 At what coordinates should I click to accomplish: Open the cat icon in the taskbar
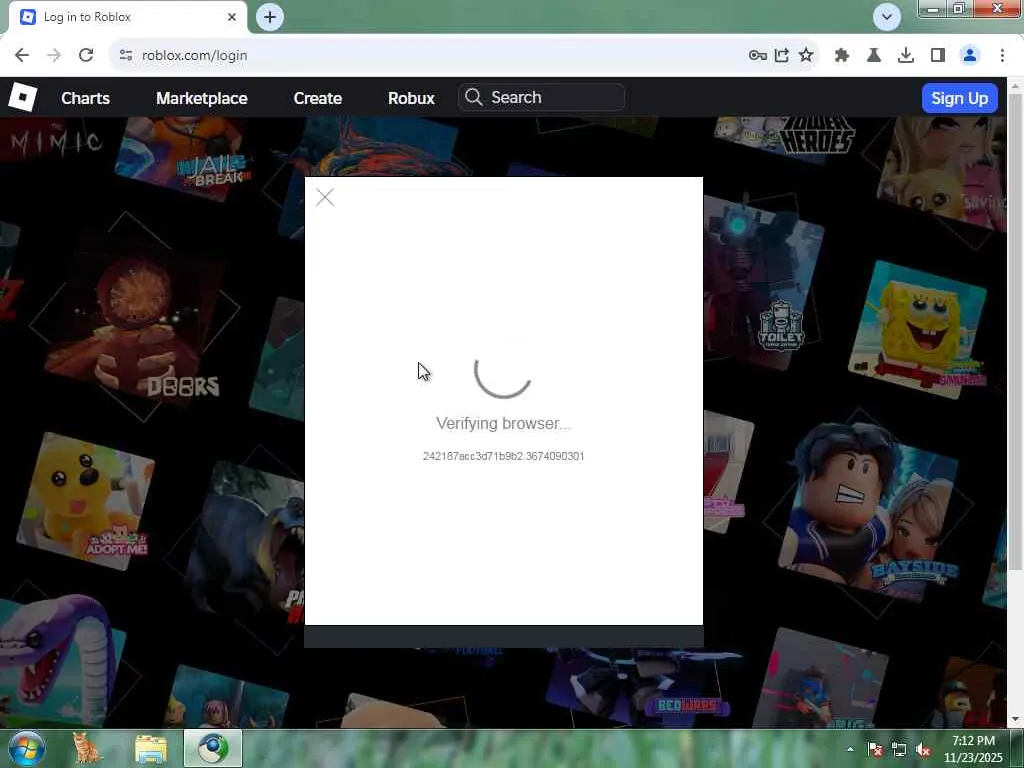pyautogui.click(x=88, y=748)
